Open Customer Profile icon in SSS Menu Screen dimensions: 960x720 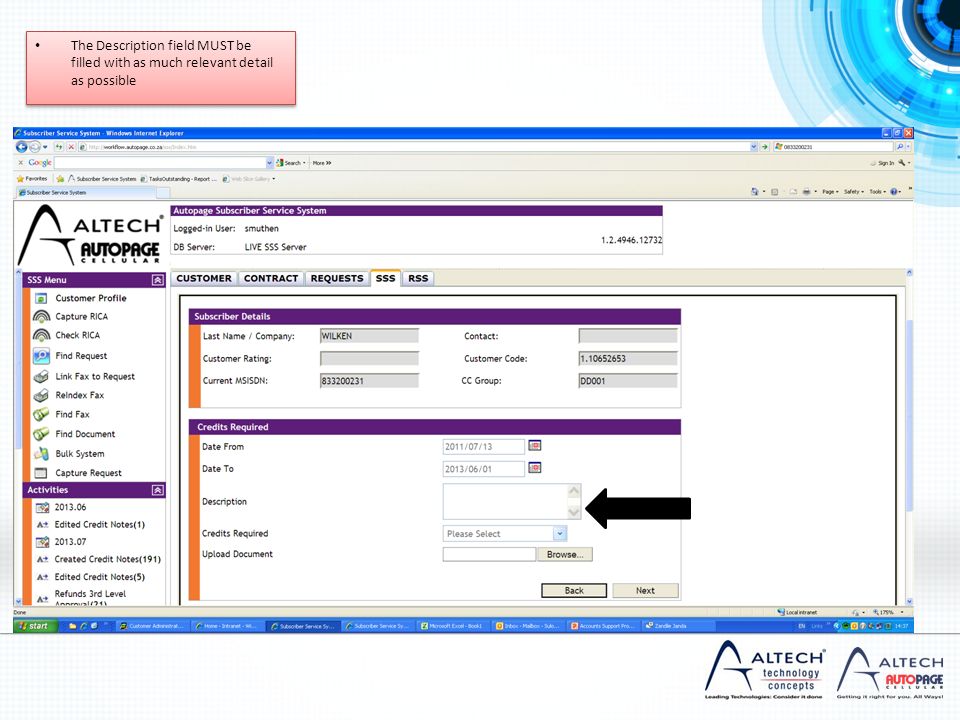(41, 298)
